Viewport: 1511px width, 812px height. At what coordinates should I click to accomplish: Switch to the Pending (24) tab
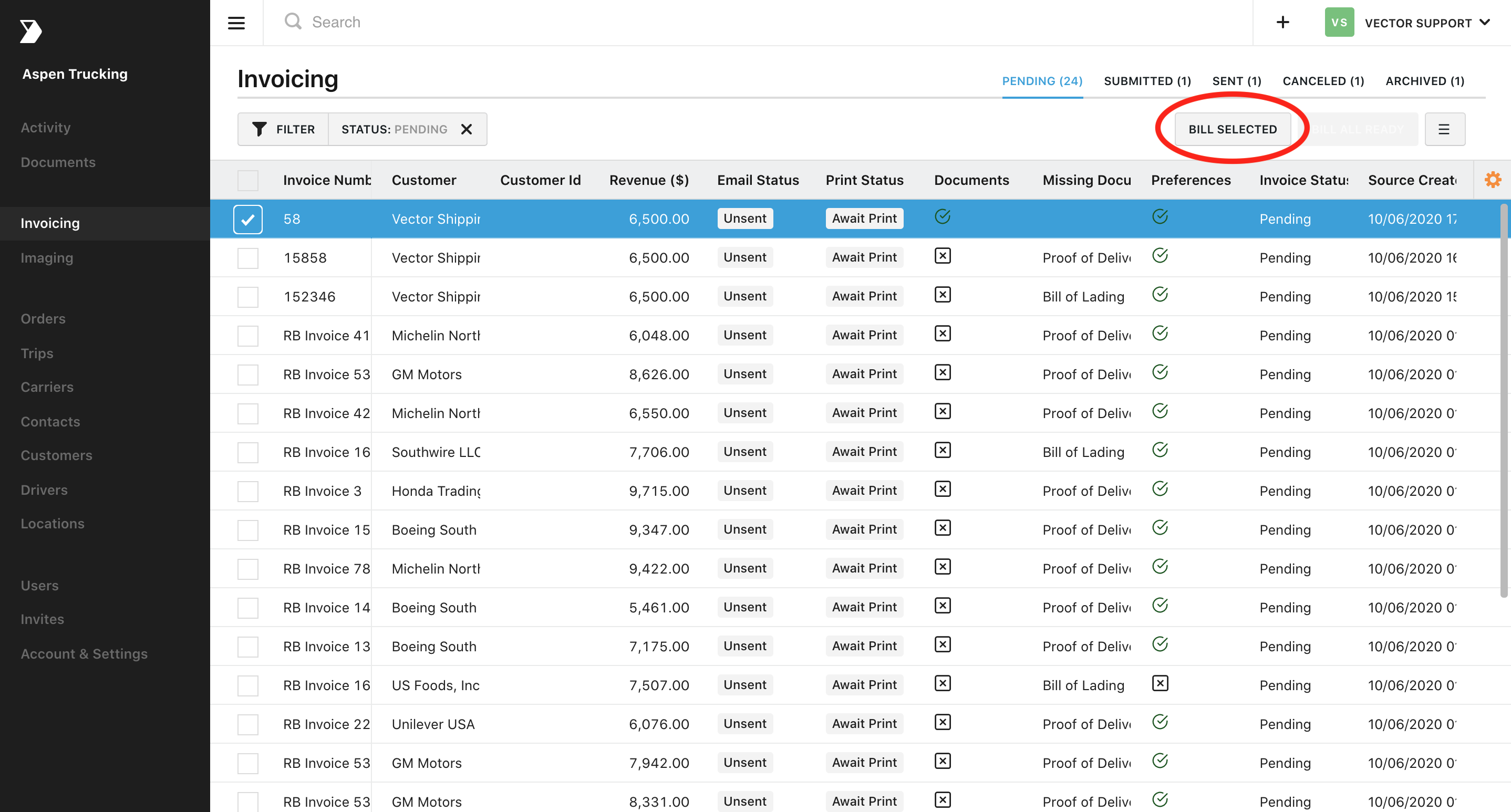(1042, 81)
